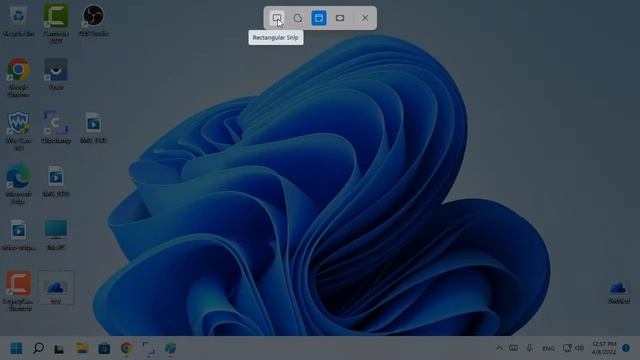This screenshot has height=360, width=640.
Task: Open the Recycle Bin desktop icon
Action: 18,21
